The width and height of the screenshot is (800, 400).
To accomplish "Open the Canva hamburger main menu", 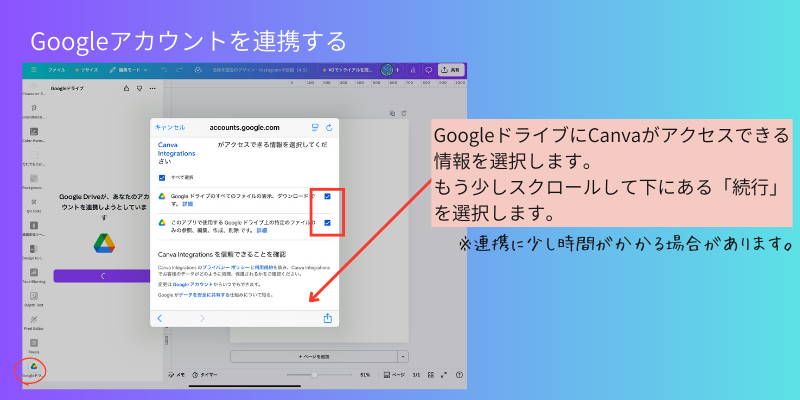I will tap(34, 70).
